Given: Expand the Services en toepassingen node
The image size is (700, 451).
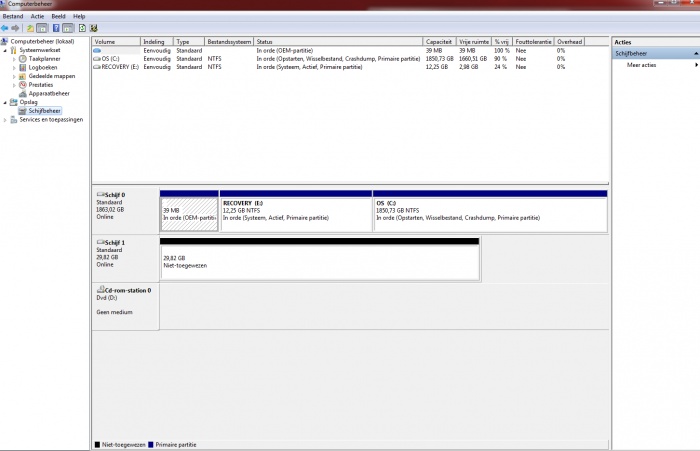Looking at the screenshot, I should [x=5, y=120].
